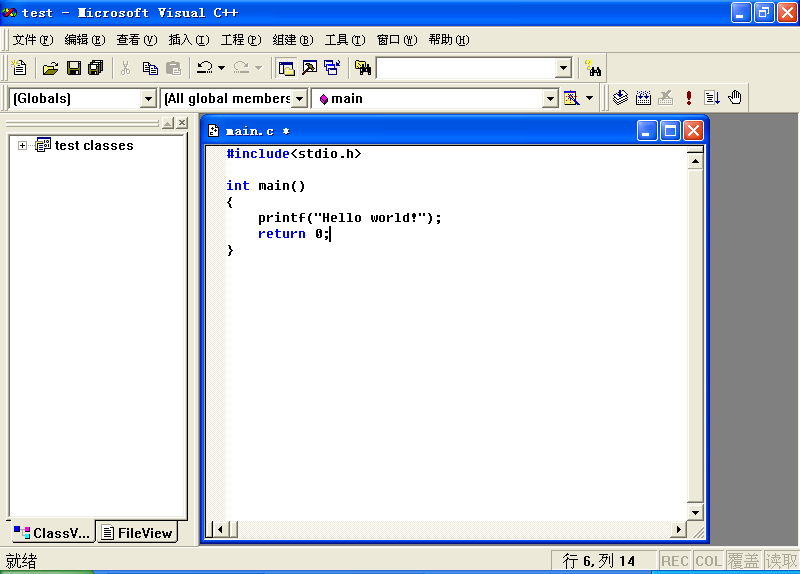Open file with folder icon
This screenshot has width=800, height=574.
[51, 68]
